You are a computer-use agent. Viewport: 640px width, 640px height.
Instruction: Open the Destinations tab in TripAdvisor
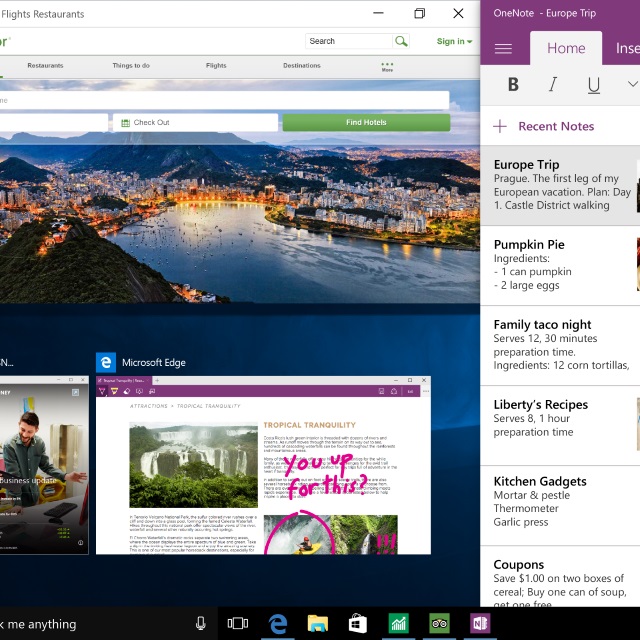coord(302,65)
